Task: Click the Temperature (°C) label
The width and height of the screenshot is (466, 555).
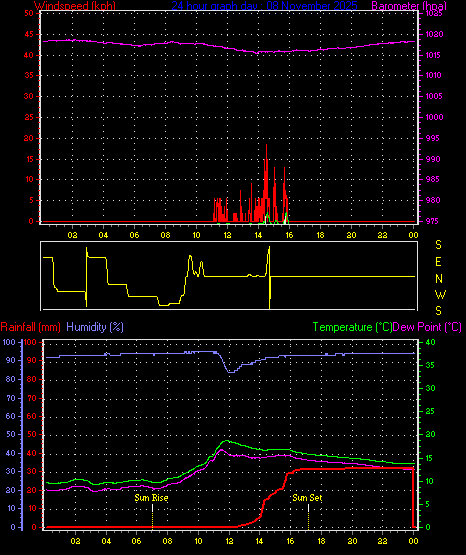Action: (352, 327)
